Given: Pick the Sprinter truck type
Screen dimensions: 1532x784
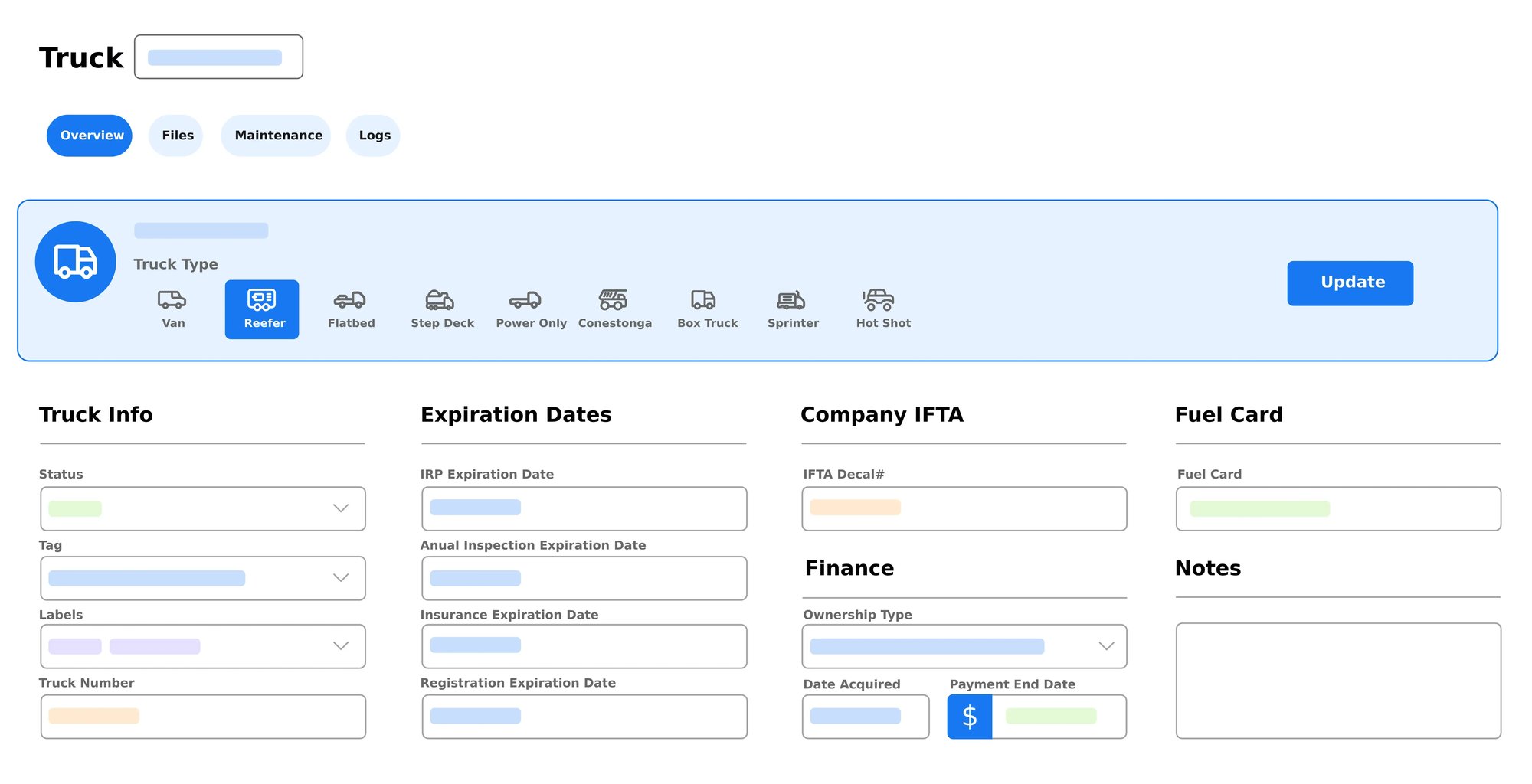Looking at the screenshot, I should tap(792, 309).
